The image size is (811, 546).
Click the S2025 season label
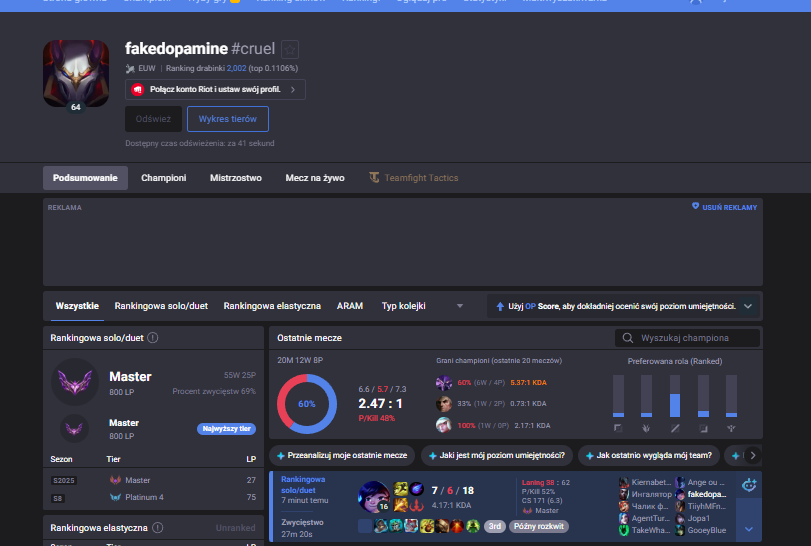tap(64, 480)
